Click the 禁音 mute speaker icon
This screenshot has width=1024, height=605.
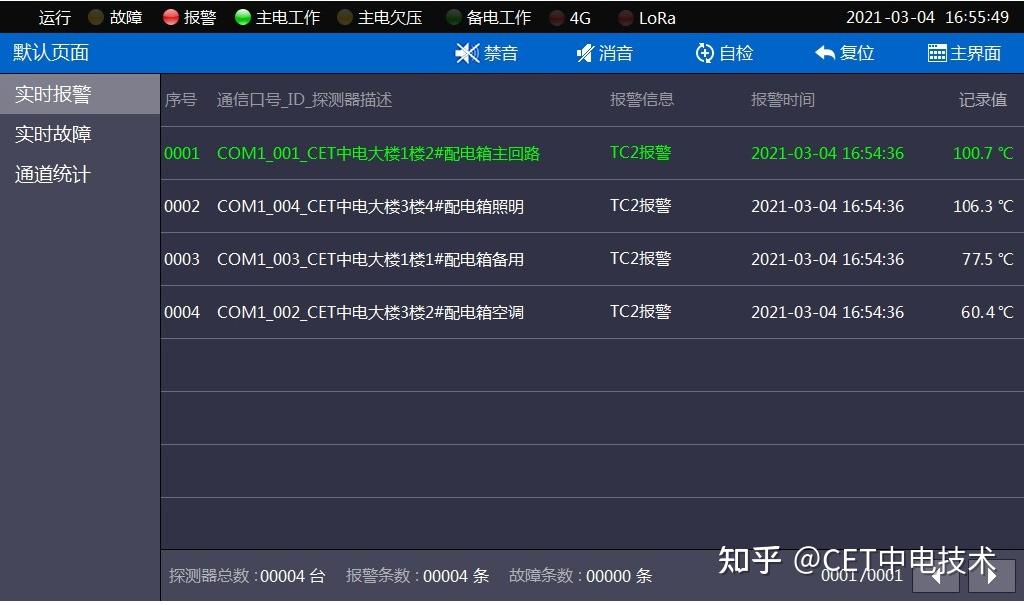467,54
